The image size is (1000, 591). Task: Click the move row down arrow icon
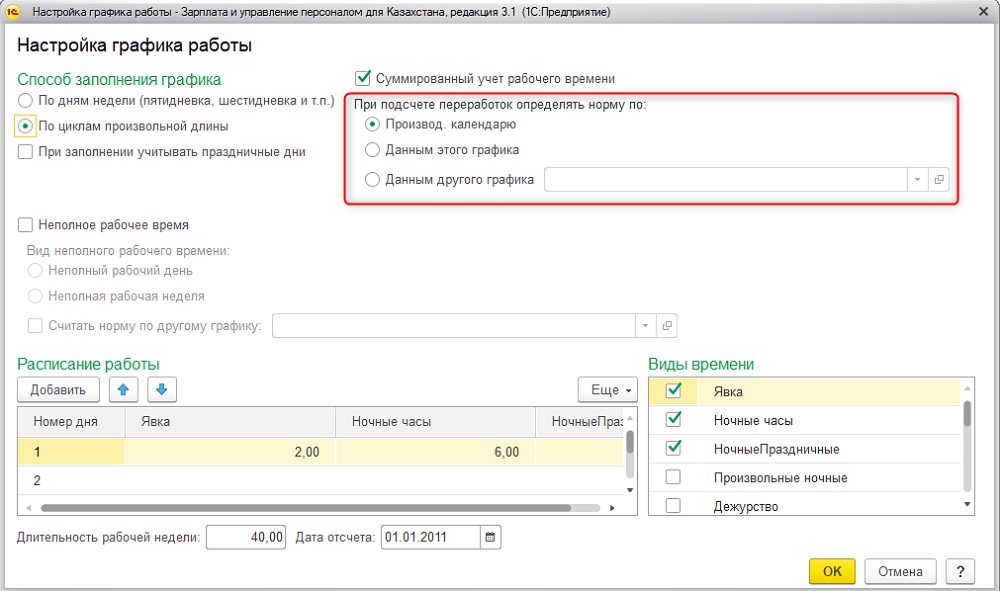coord(162,389)
